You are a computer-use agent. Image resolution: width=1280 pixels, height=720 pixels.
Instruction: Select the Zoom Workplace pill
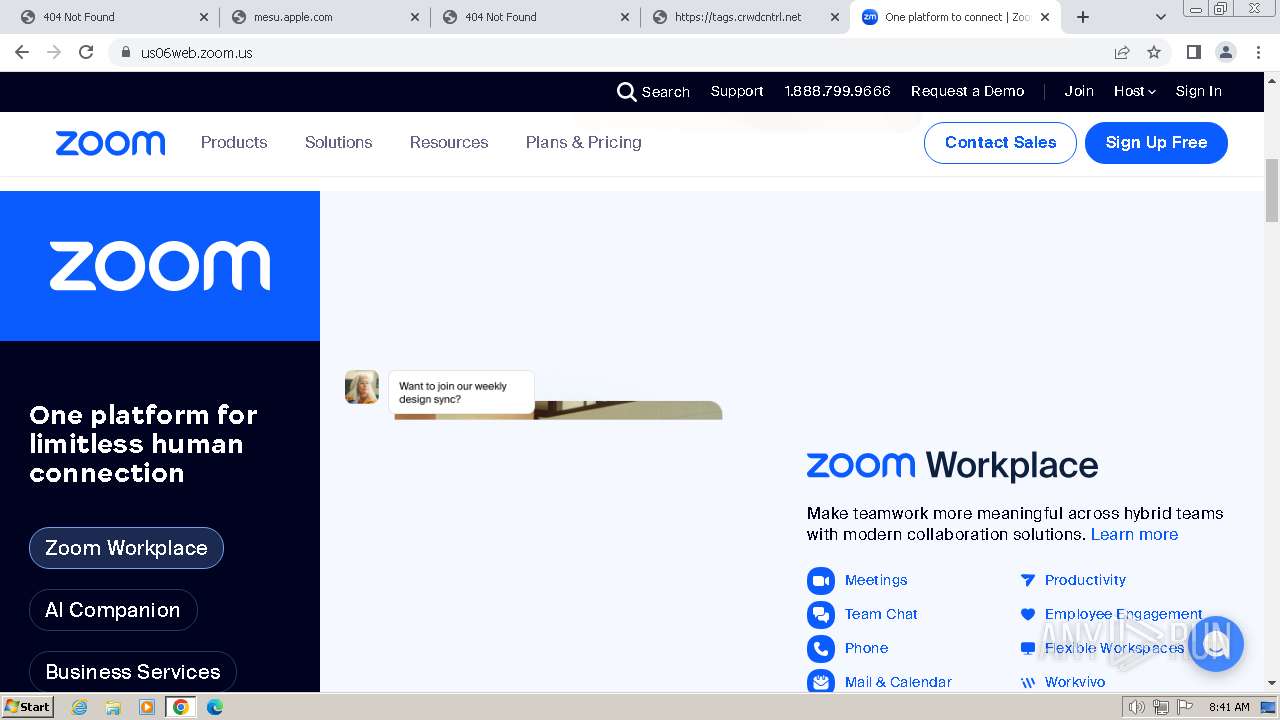(x=126, y=548)
